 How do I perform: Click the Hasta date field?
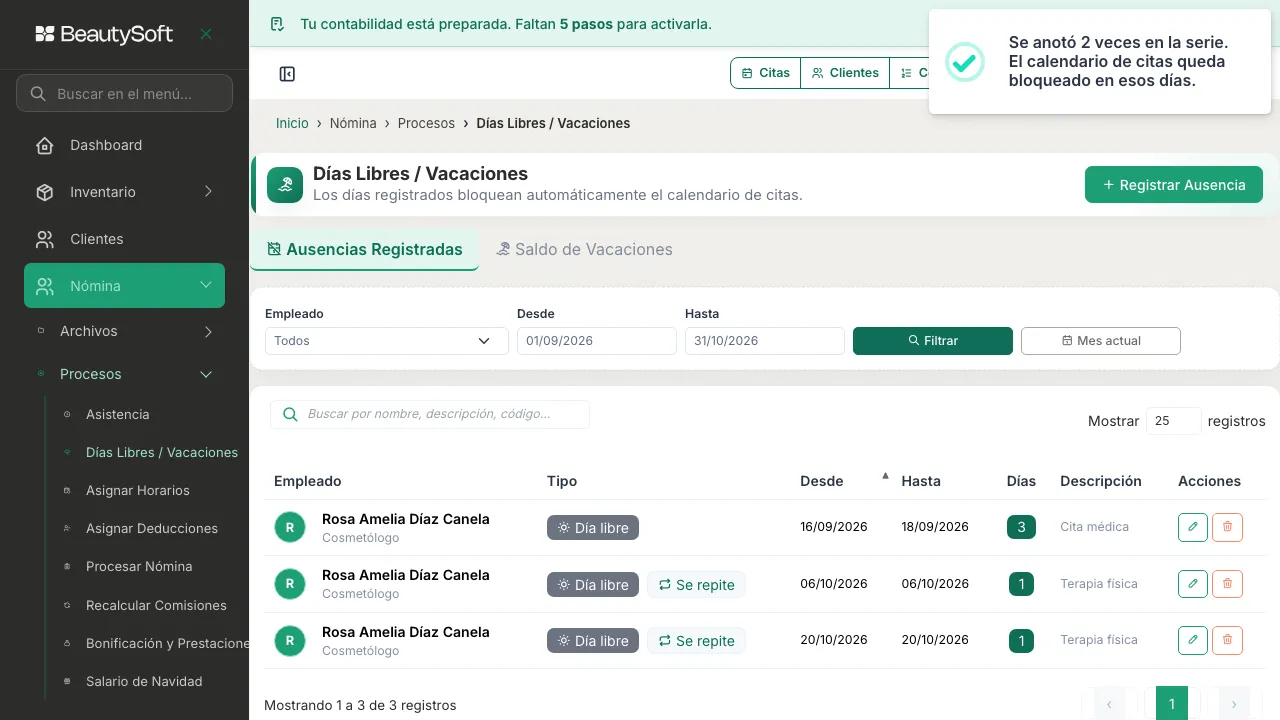click(765, 341)
